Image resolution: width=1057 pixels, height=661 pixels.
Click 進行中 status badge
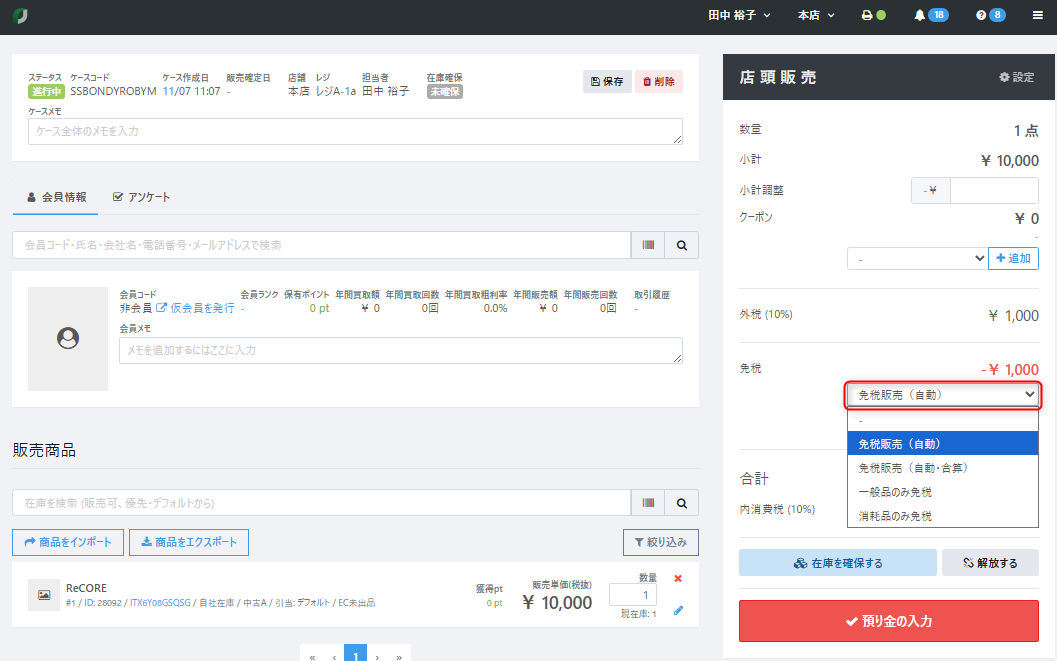tap(46, 92)
